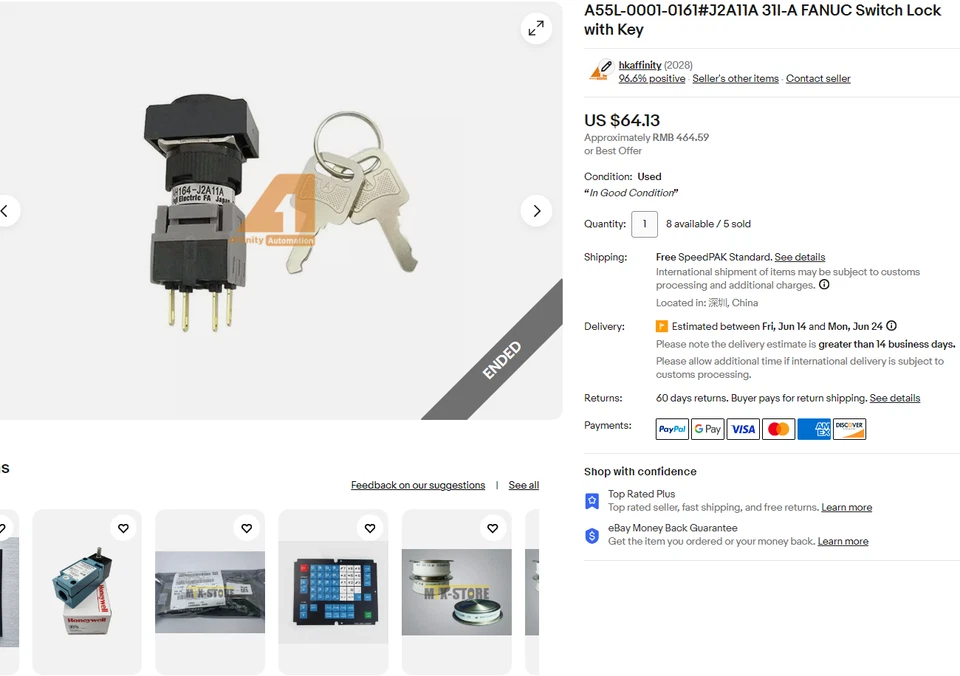Expand product image to fullscreen
This screenshot has width=960, height=676.
pos(536,28)
